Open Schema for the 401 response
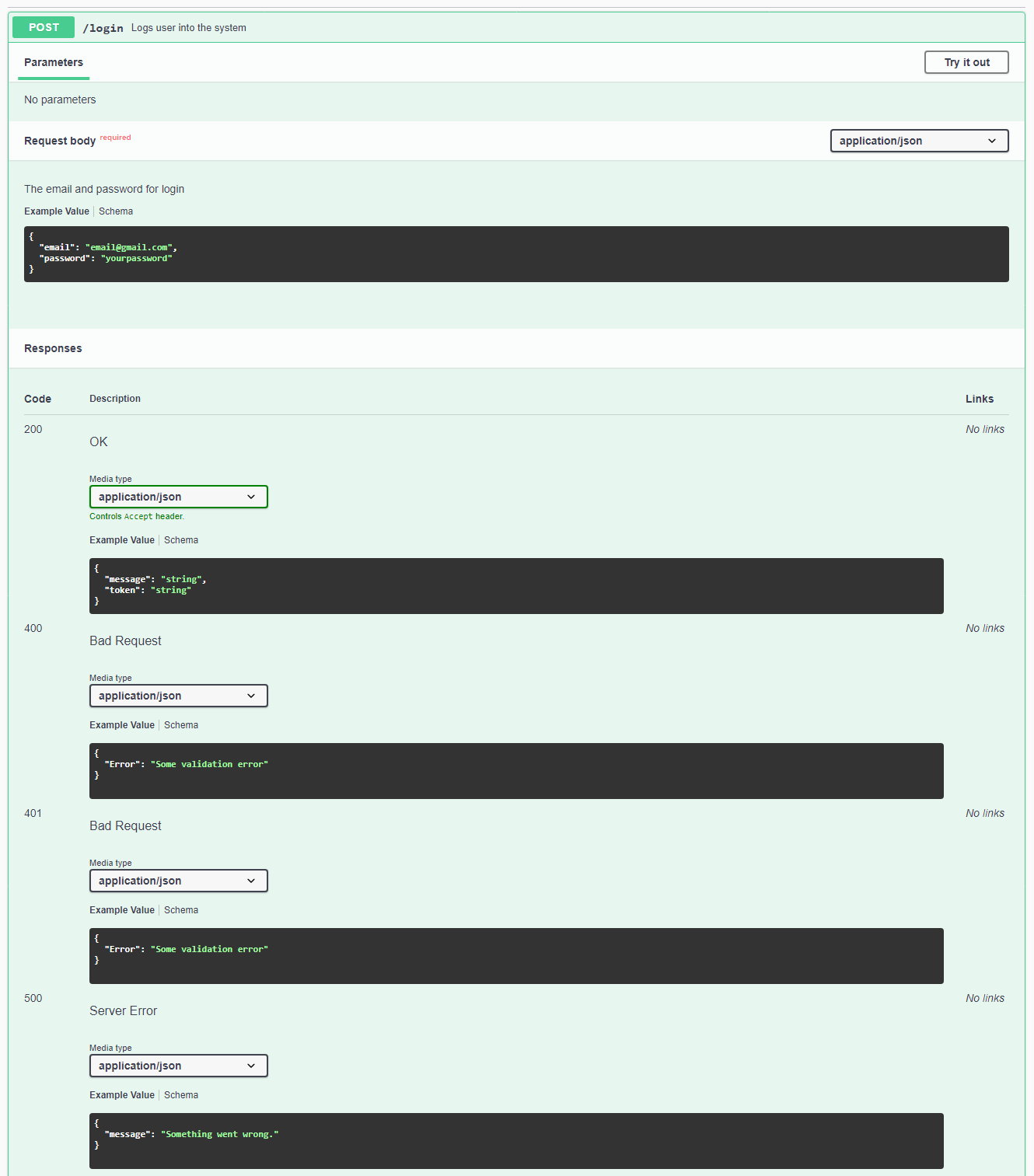Viewport: 1034px width, 1176px height. [x=180, y=909]
